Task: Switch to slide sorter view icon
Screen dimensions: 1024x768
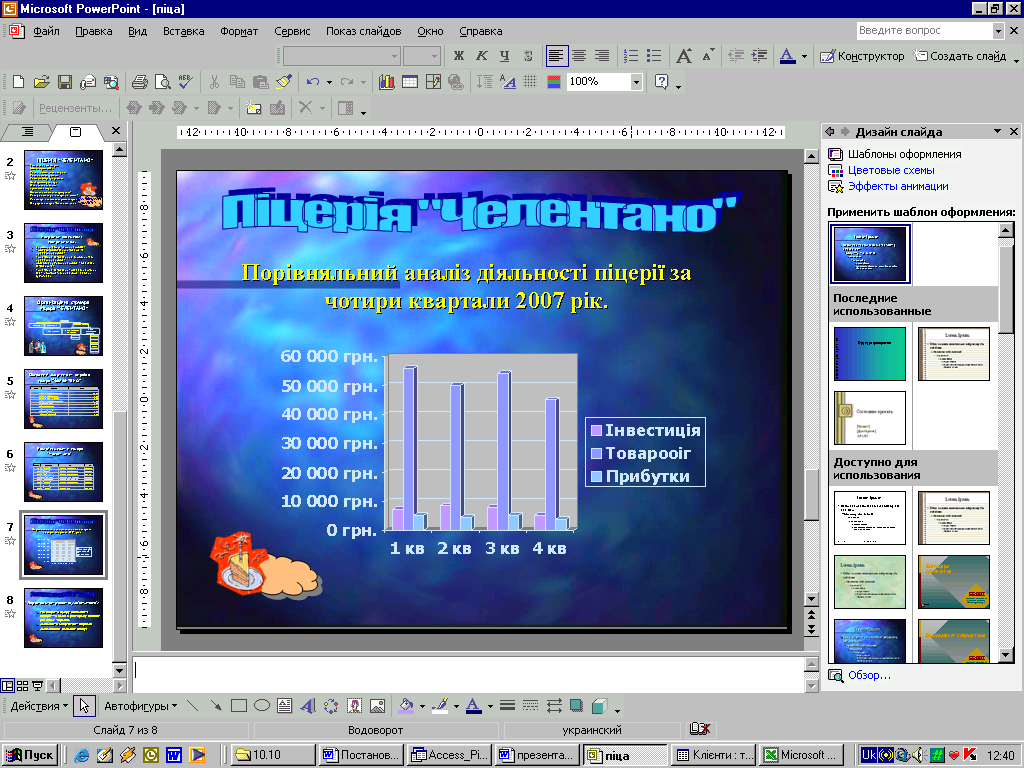Action: (x=22, y=686)
